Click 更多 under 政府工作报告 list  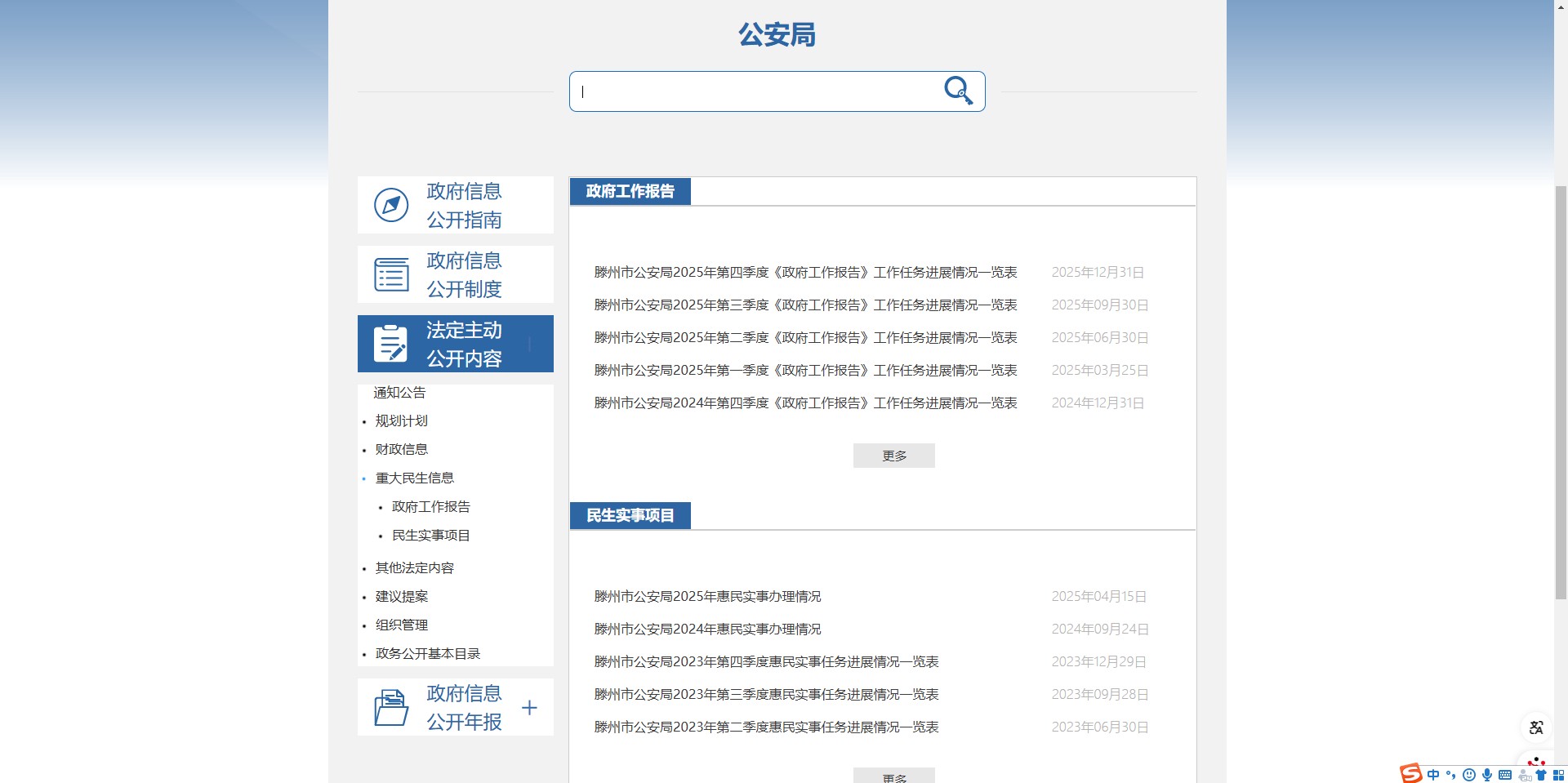[893, 456]
